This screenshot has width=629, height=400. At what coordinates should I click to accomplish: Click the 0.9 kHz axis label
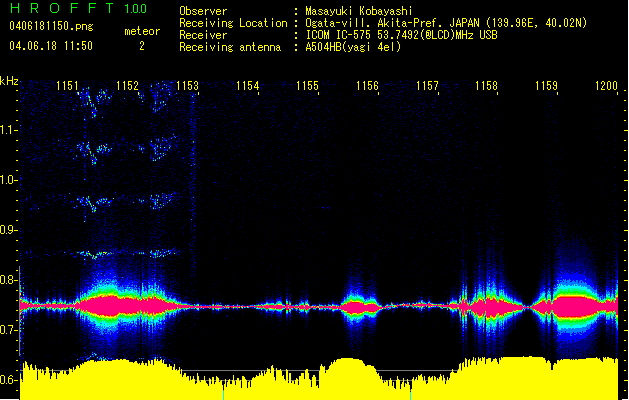[x=9, y=230]
